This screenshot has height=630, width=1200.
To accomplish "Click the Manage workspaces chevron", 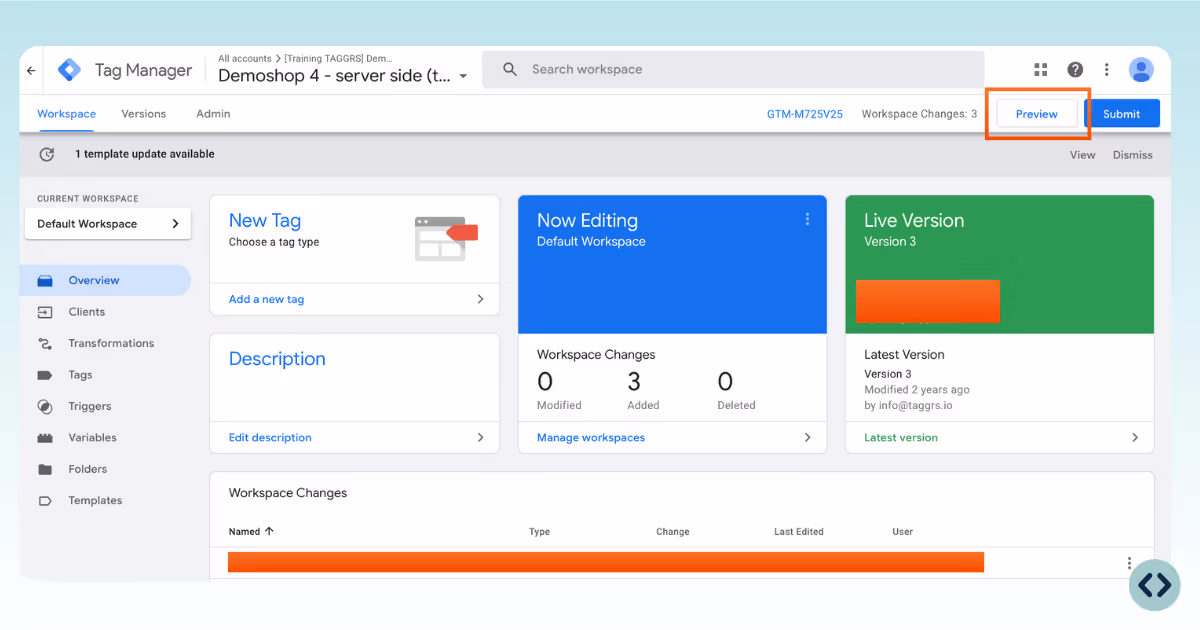I will [808, 437].
